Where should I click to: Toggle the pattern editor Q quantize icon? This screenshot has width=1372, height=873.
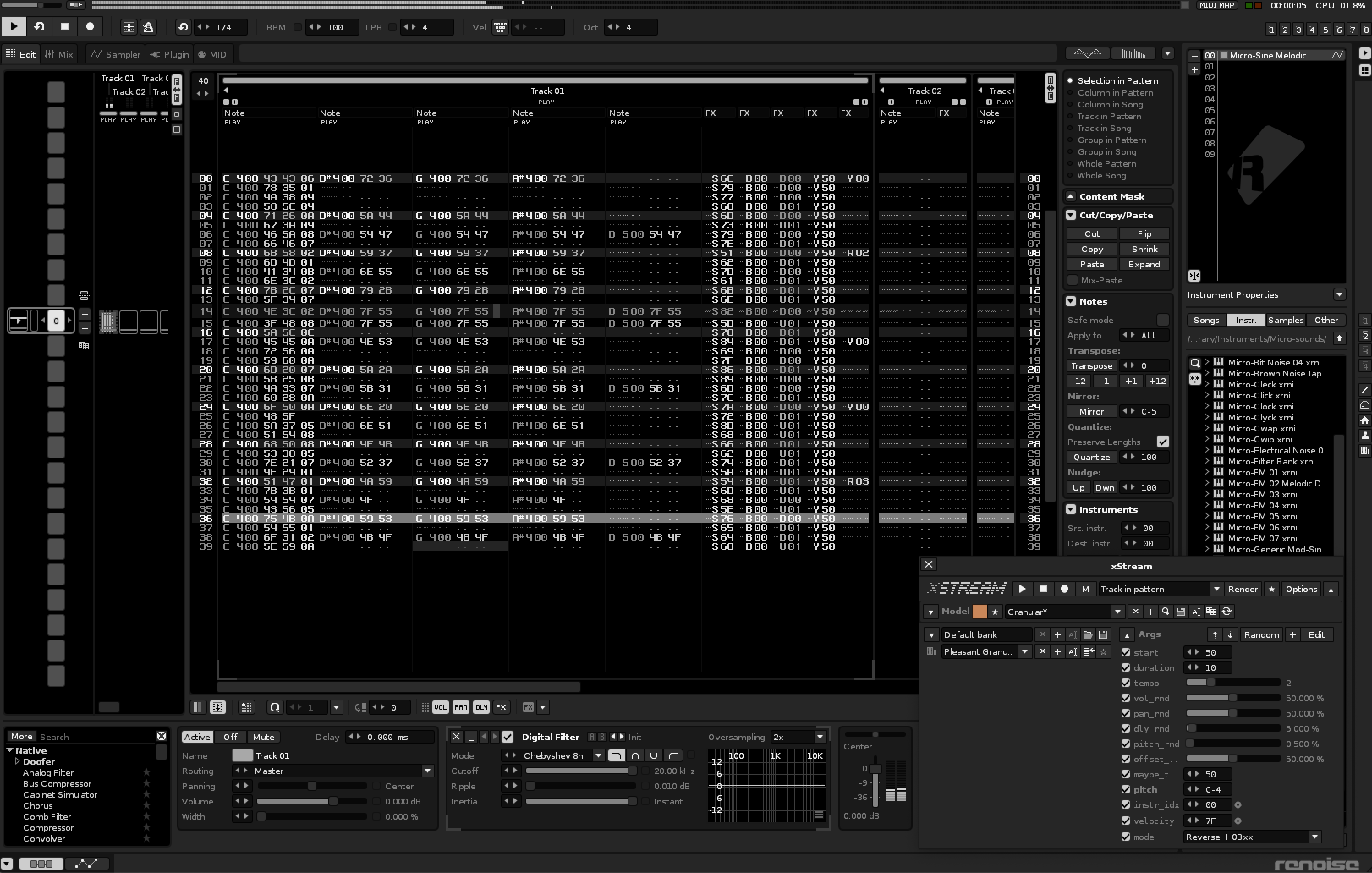point(275,707)
